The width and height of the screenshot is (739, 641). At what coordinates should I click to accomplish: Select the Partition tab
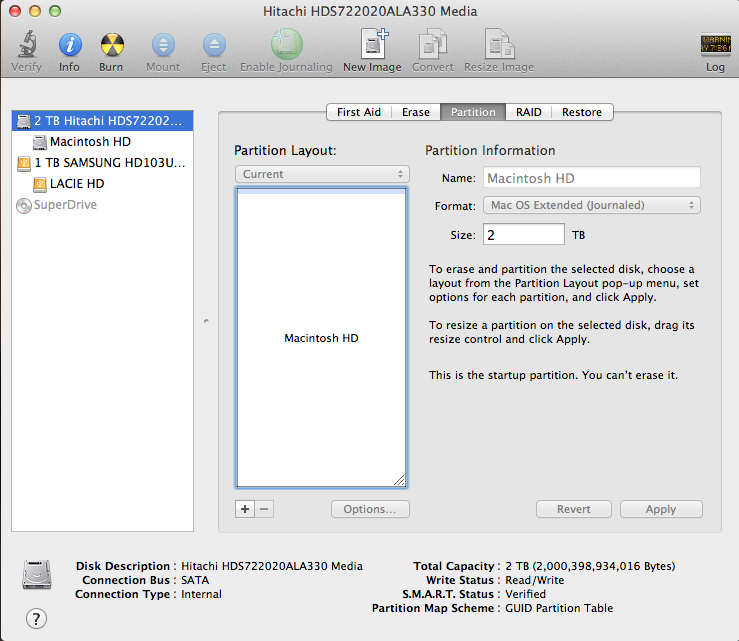coord(473,112)
